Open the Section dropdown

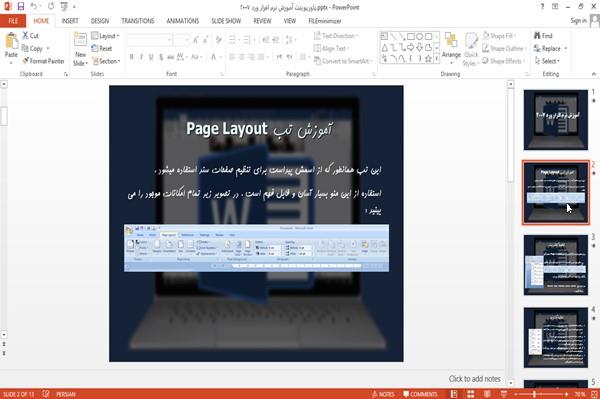tap(106, 61)
